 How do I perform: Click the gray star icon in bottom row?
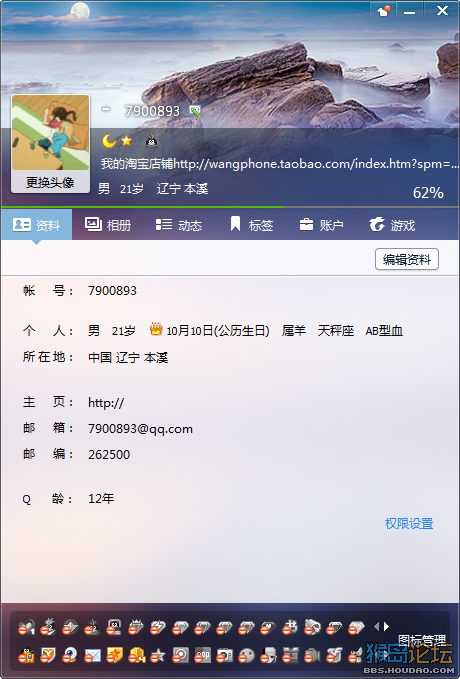tap(157, 655)
